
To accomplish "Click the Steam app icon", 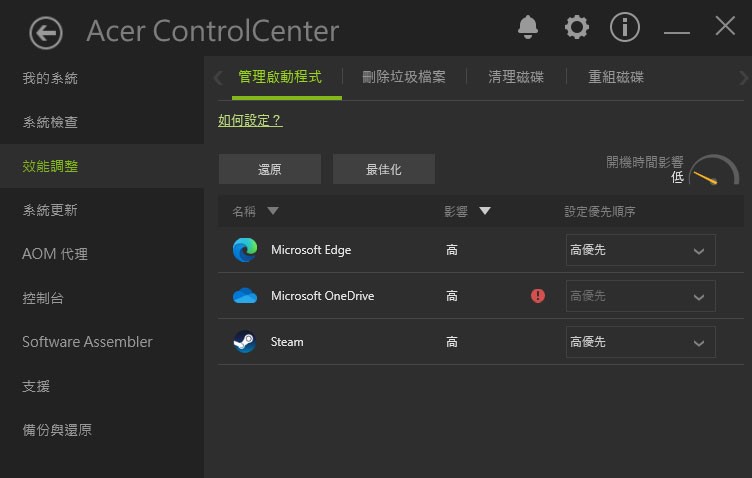I will (x=245, y=342).
